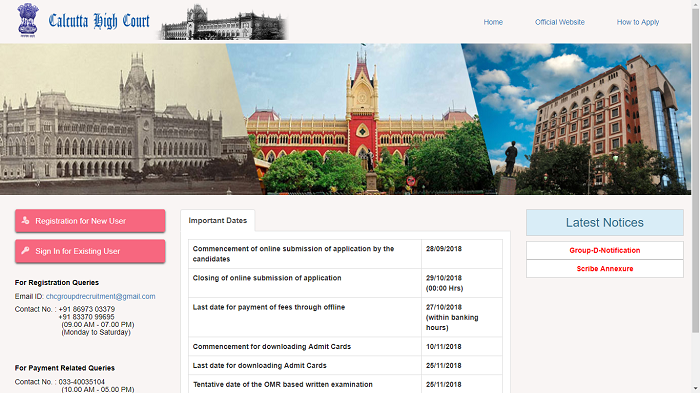Click the 10/11/2018 date cell

tap(462, 347)
